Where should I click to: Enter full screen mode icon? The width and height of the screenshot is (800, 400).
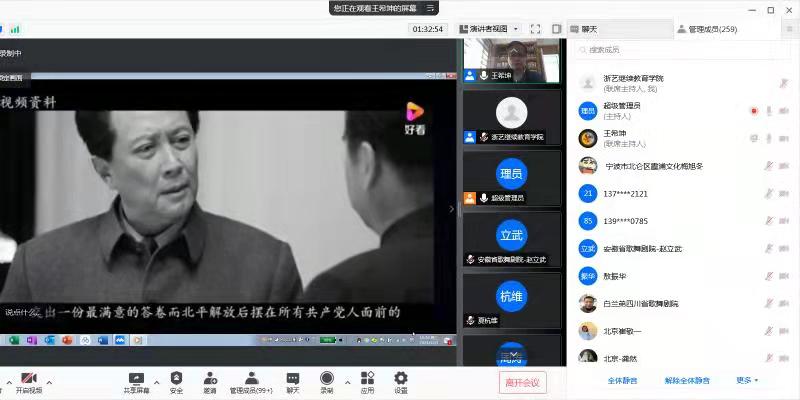(x=535, y=29)
